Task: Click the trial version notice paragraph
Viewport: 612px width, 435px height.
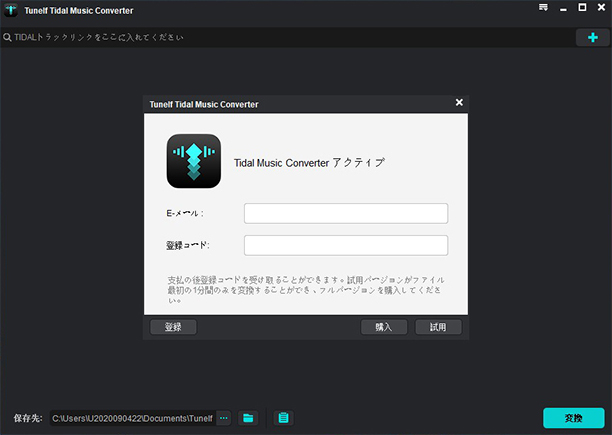Action: pos(306,290)
